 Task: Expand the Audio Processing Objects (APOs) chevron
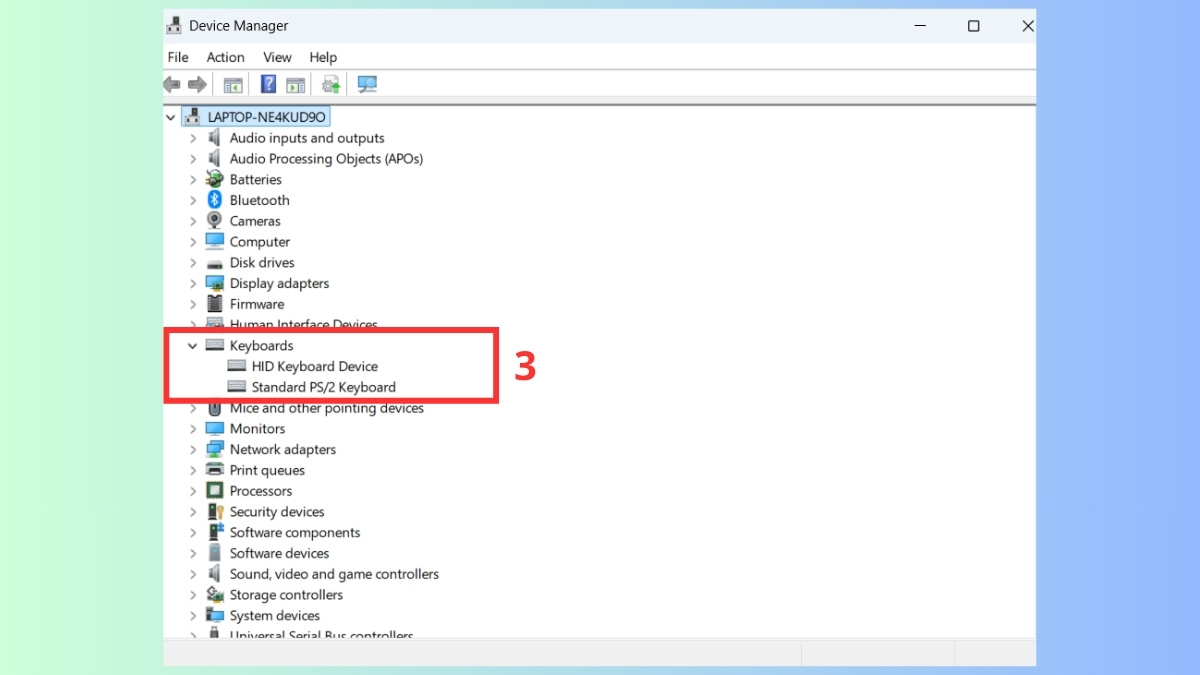pos(193,159)
